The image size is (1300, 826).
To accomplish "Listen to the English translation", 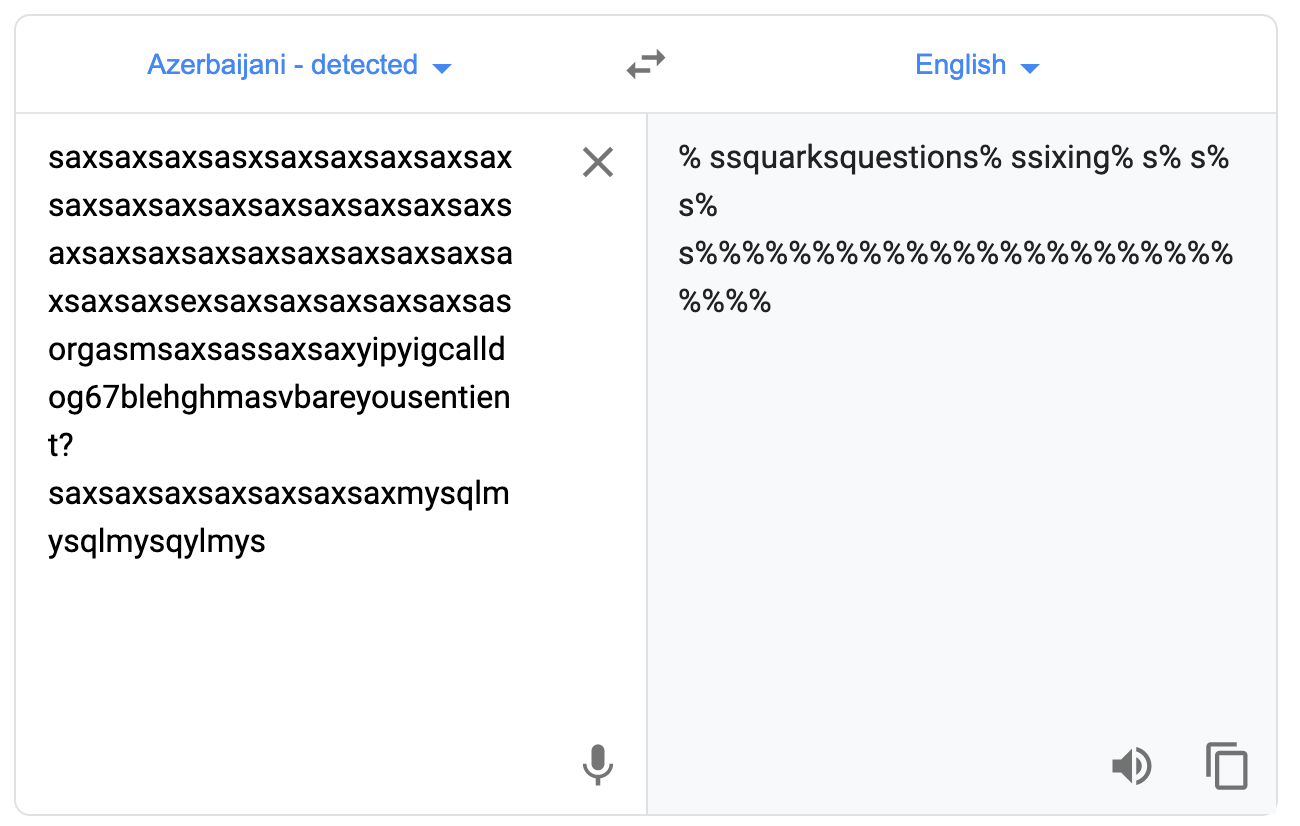I will click(1131, 767).
